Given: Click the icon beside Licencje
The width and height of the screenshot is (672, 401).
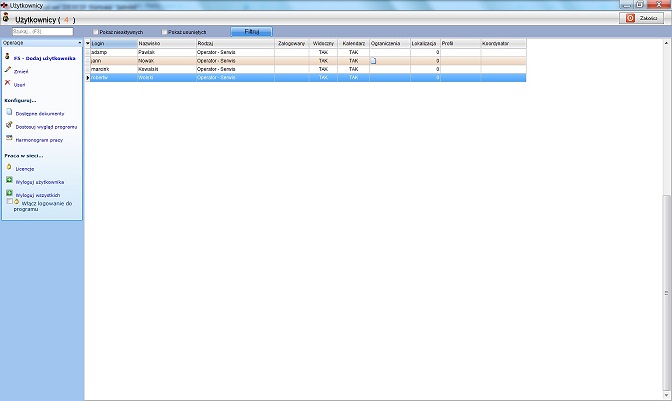Looking at the screenshot, I should click(9, 167).
